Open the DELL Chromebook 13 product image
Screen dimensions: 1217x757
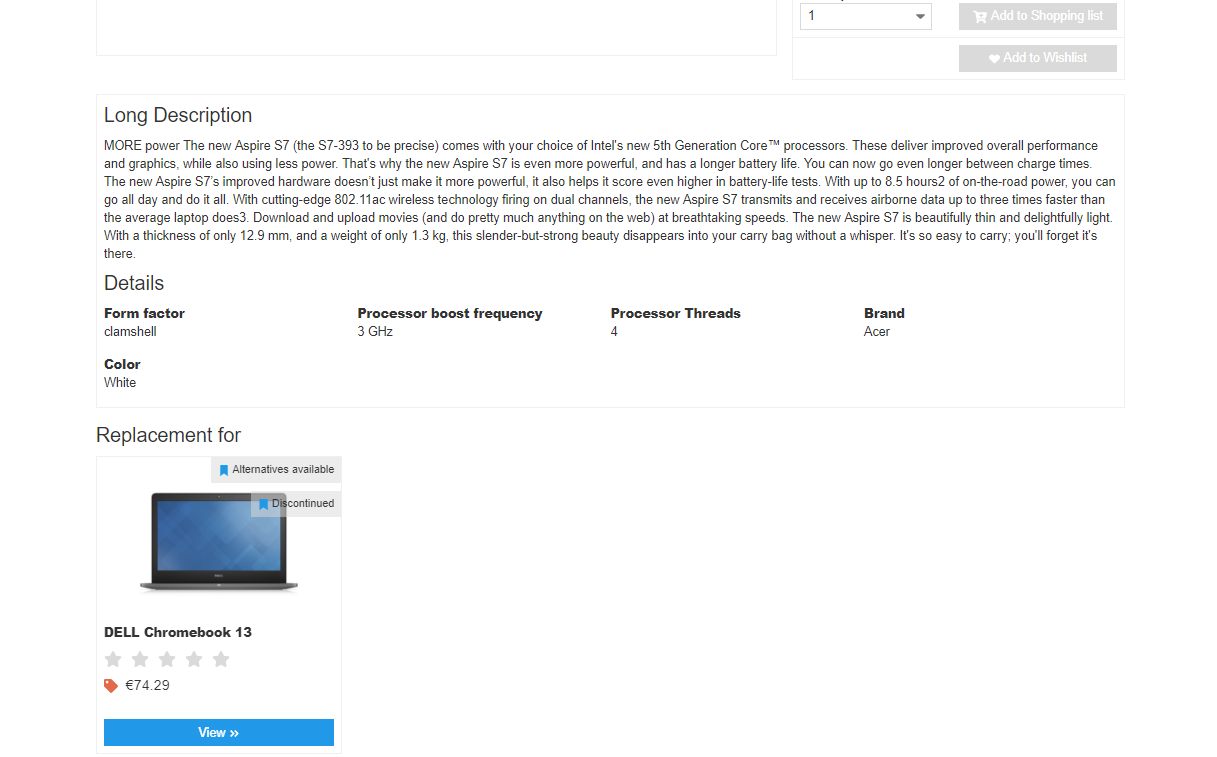[x=219, y=541]
